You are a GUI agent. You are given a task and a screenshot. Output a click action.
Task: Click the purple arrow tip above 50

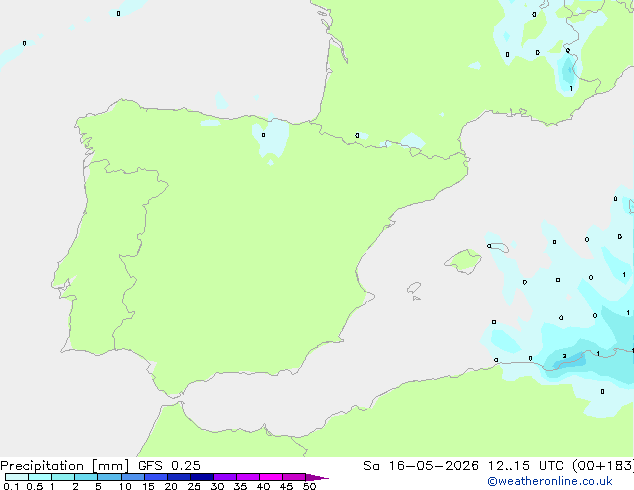pyautogui.click(x=317, y=477)
